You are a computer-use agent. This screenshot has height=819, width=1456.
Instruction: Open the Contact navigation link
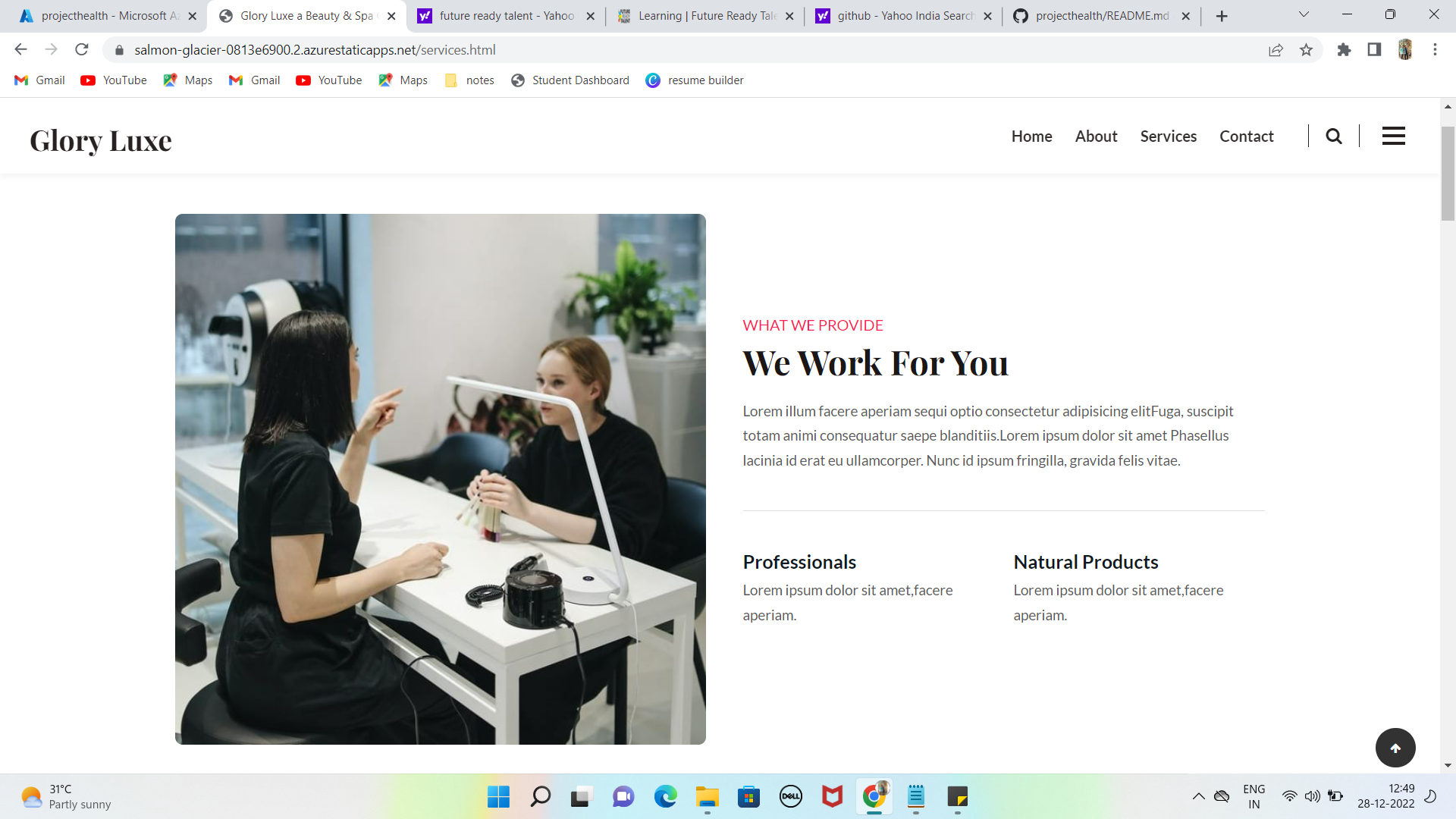tap(1246, 136)
